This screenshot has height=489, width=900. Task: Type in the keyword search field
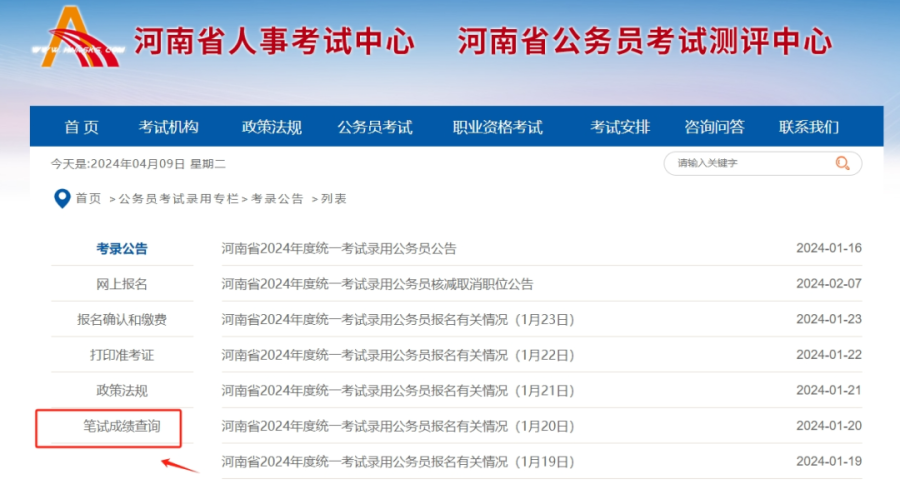pos(750,163)
